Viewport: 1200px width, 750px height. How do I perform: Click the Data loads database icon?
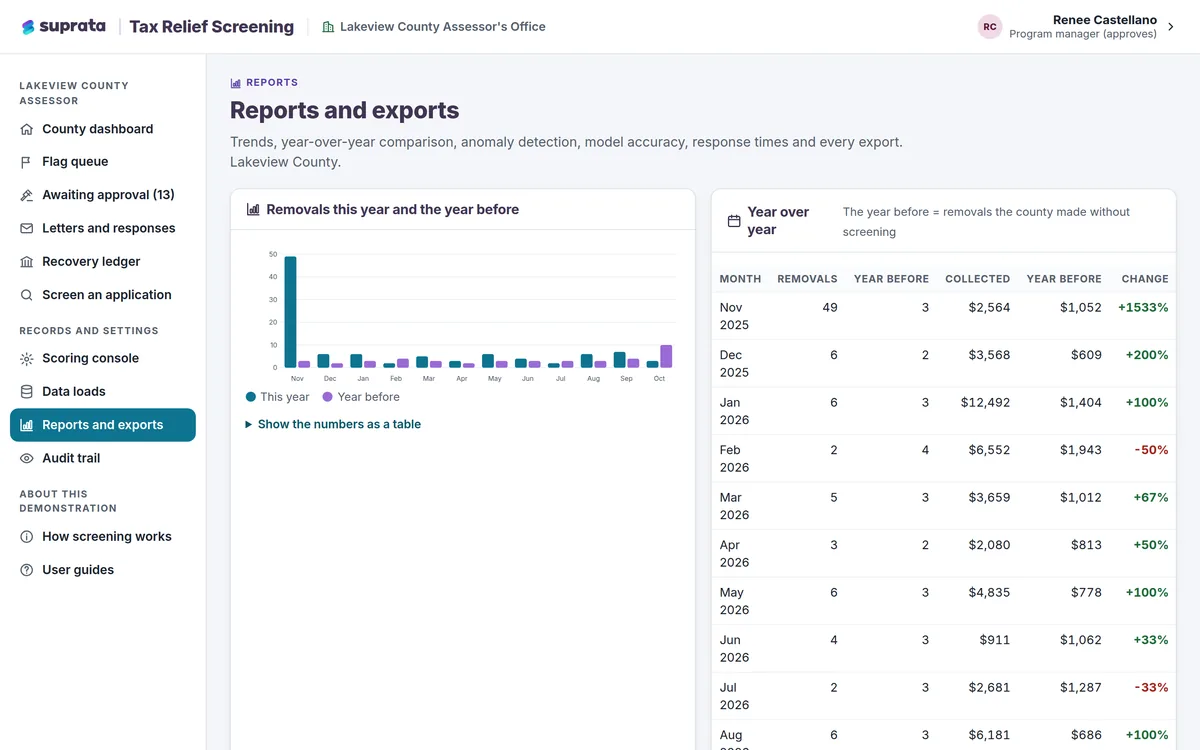point(27,392)
